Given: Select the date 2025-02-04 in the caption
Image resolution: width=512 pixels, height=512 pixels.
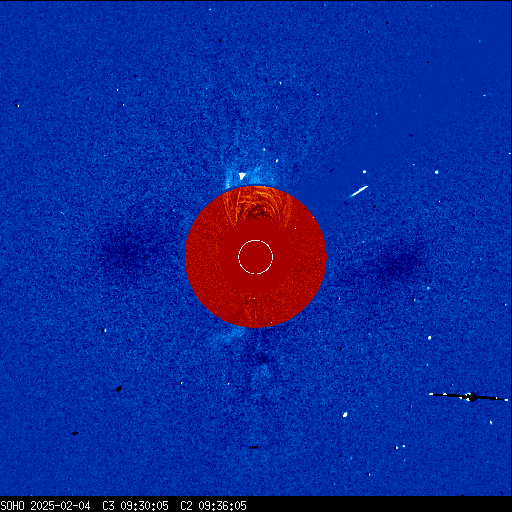Looking at the screenshot, I should coord(60,506).
